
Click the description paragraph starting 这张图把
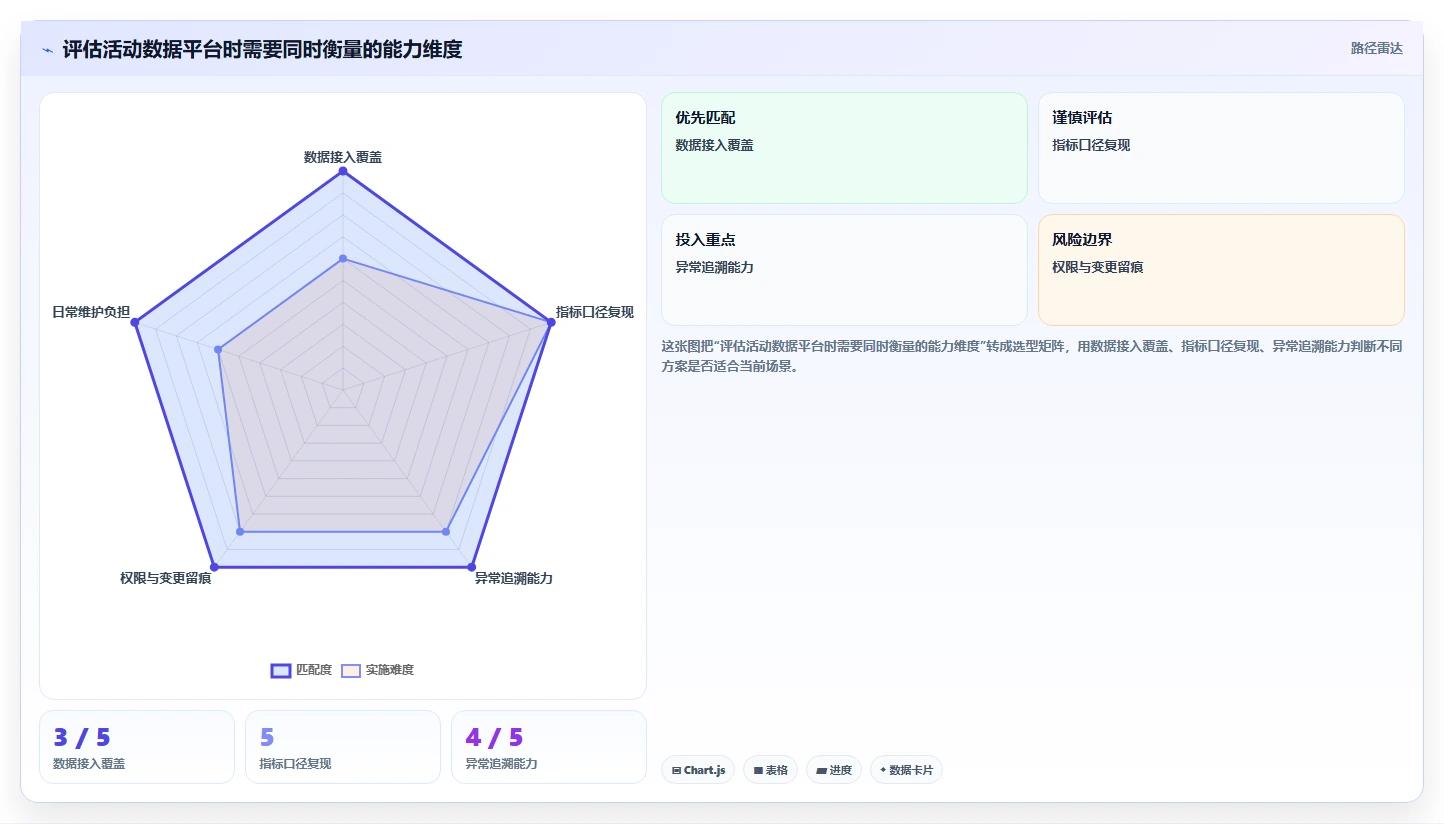[x=1032, y=356]
